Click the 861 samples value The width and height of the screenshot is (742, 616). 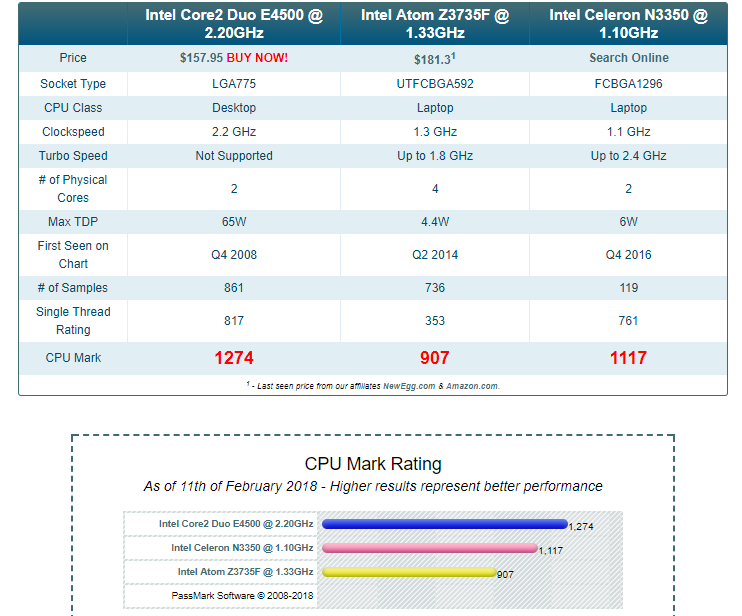[234, 288]
